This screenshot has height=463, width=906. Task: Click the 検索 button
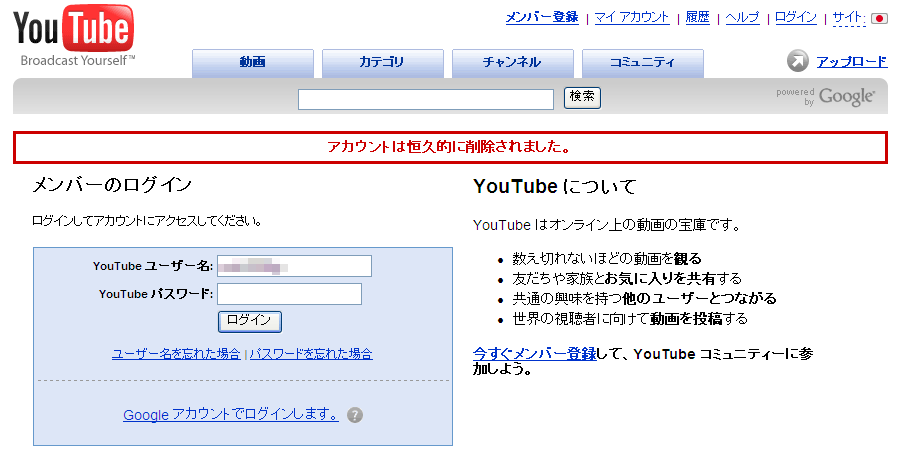pyautogui.click(x=582, y=98)
